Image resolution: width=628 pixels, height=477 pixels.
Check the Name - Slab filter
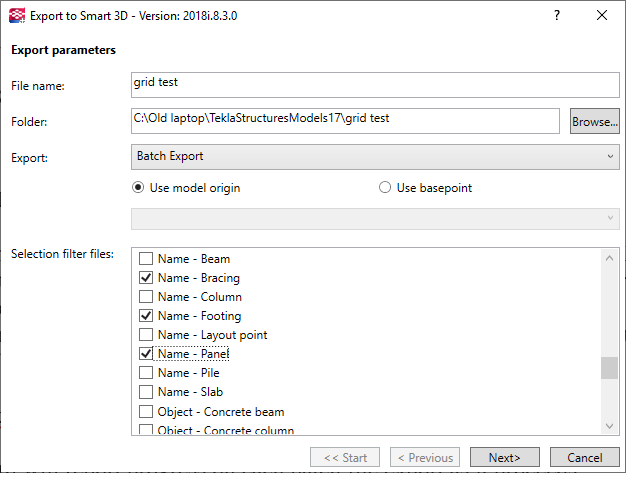(x=146, y=392)
